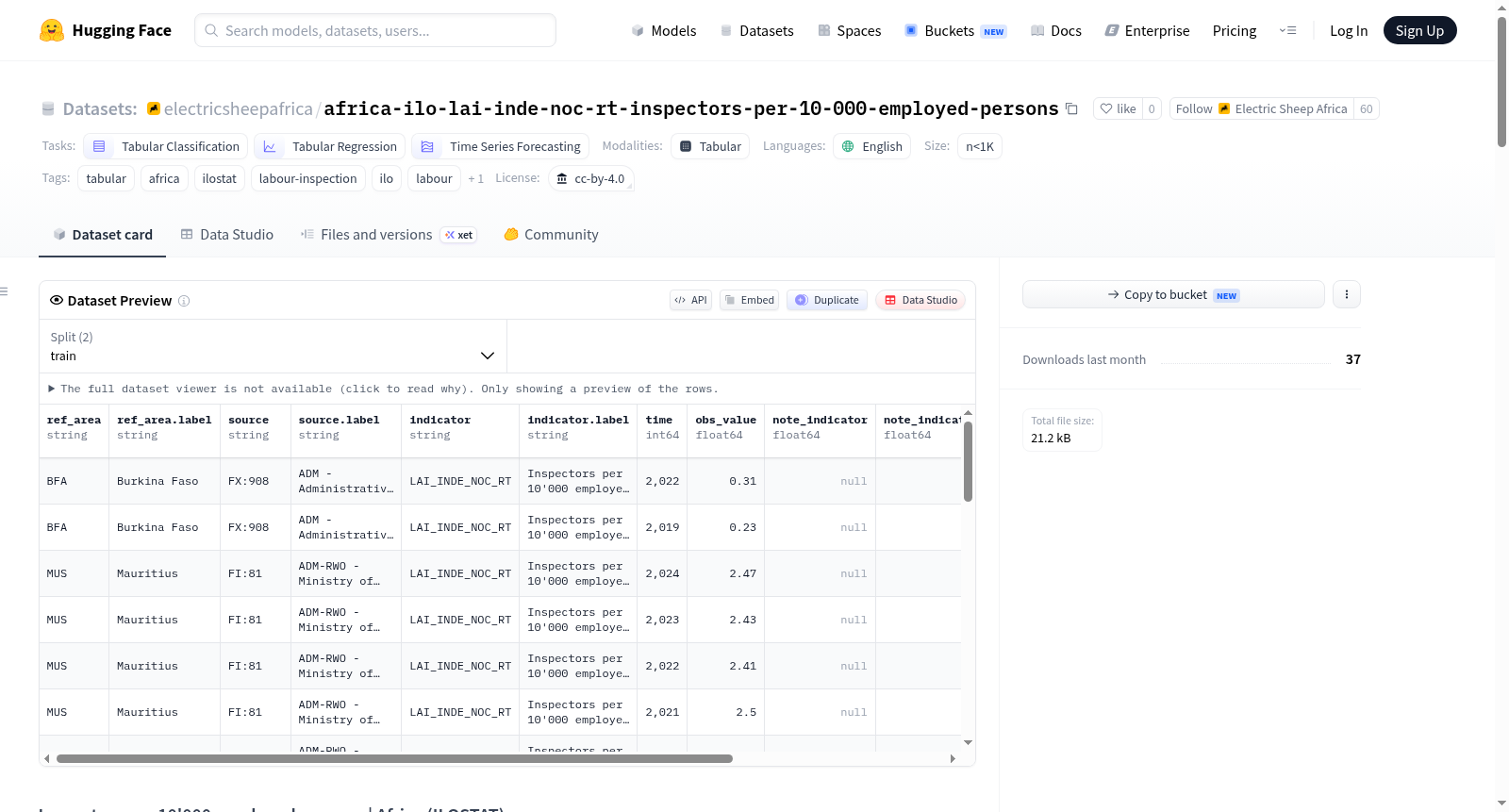Click Copy to bucket button
Image resolution: width=1509 pixels, height=812 pixels.
[1173, 294]
